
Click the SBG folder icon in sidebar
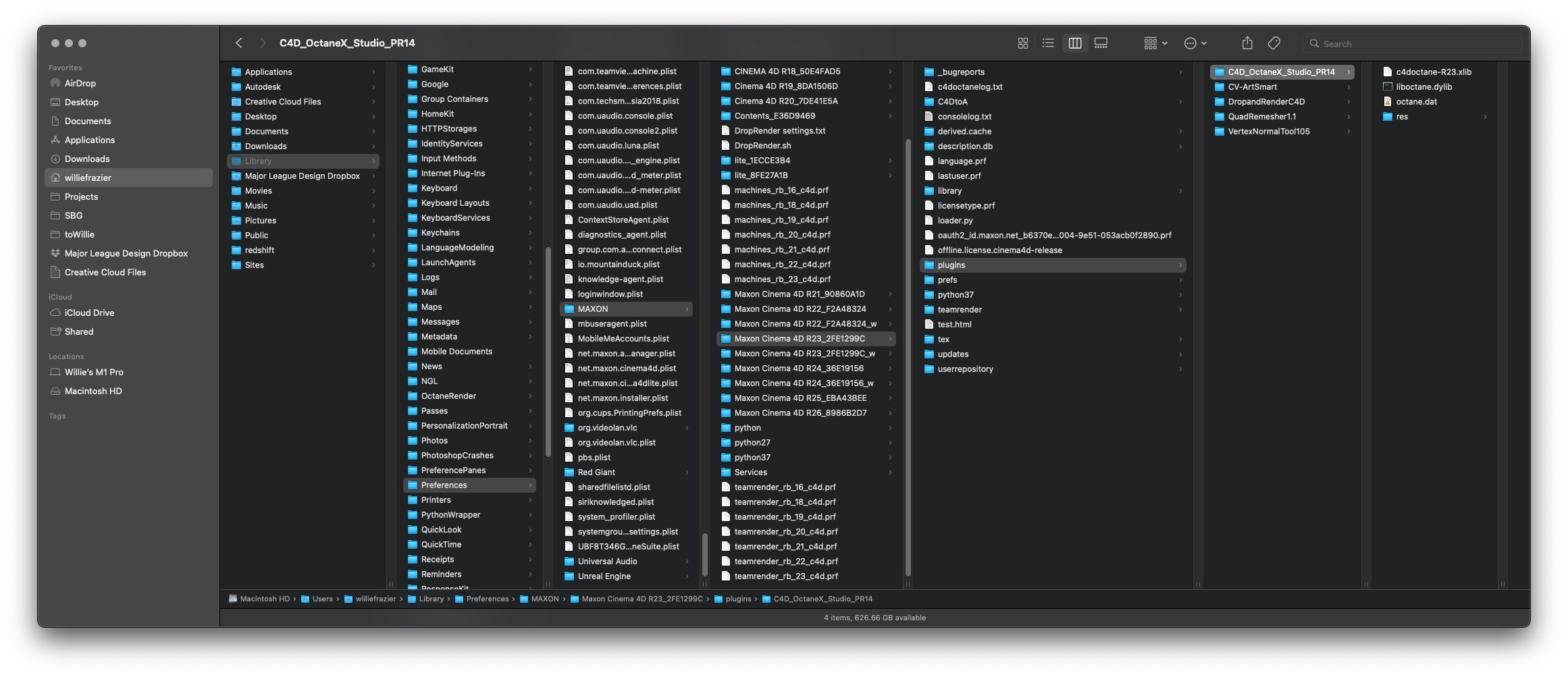(x=55, y=215)
